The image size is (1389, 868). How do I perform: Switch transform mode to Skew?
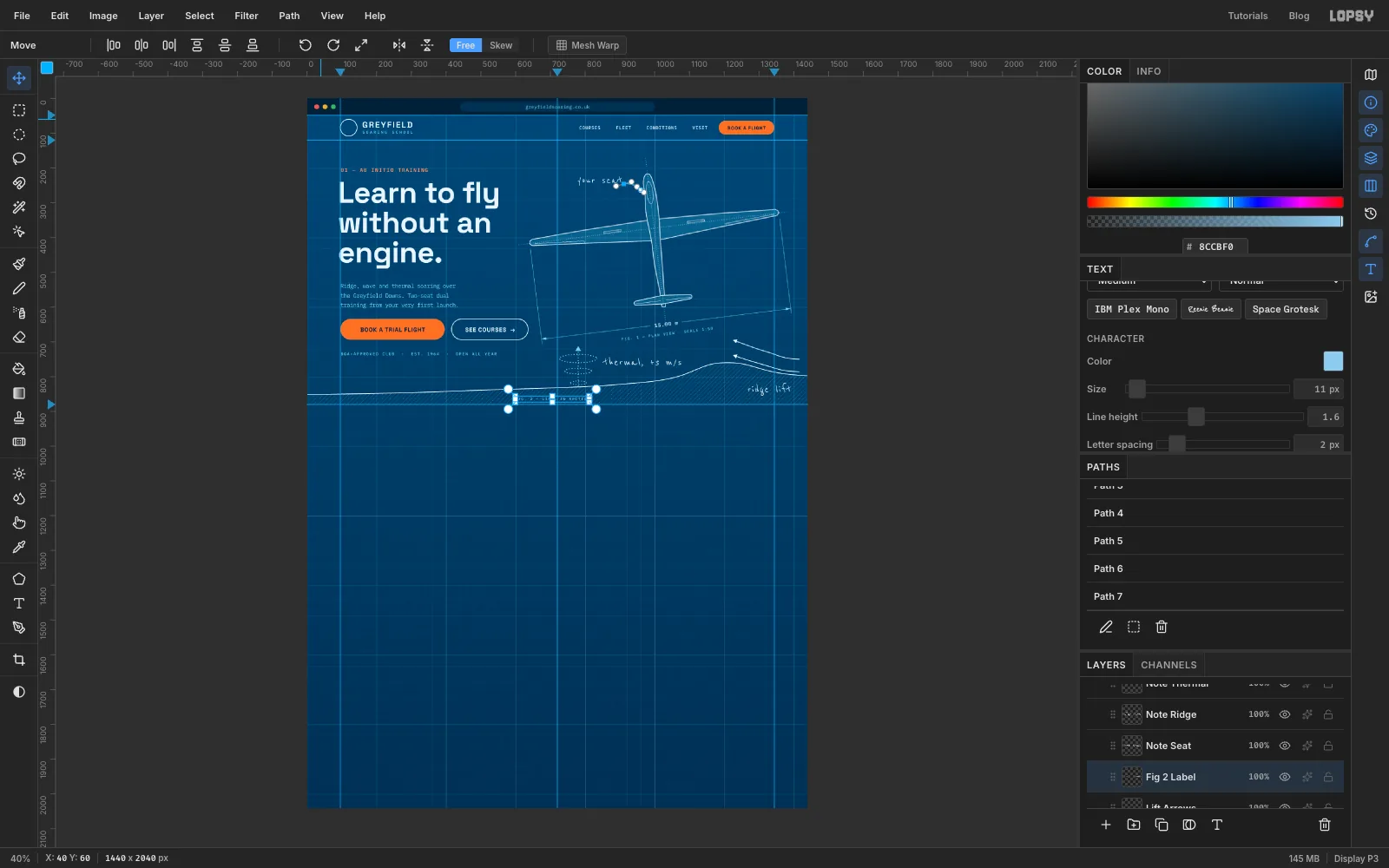(x=501, y=45)
